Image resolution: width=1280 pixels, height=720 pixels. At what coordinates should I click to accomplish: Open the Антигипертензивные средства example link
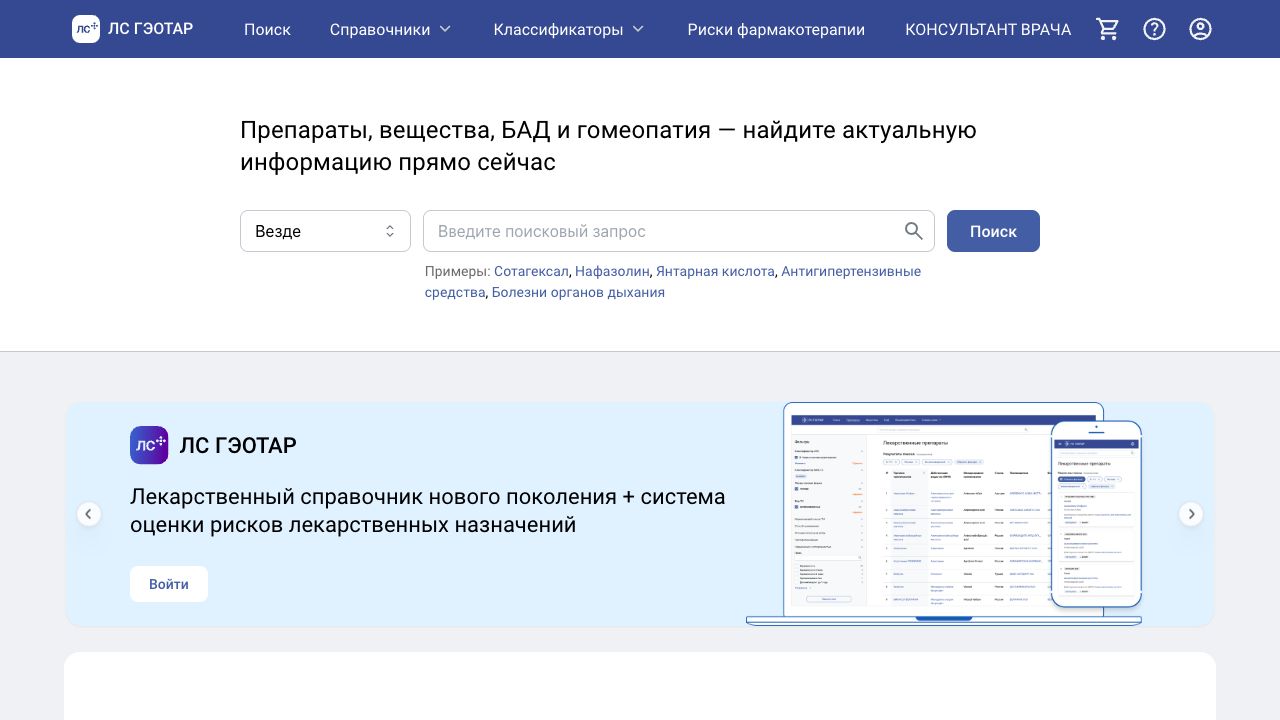coord(851,271)
